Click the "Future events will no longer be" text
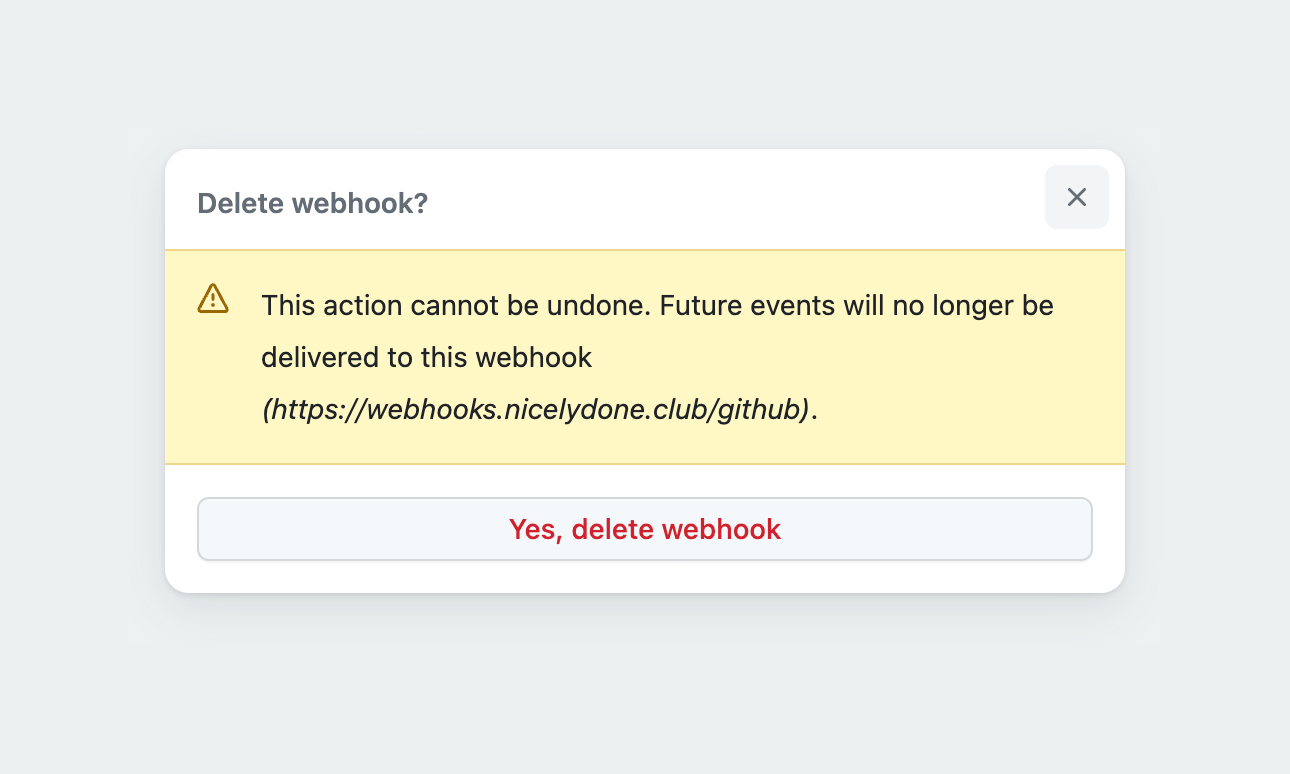The height and width of the screenshot is (774, 1290). pos(857,305)
